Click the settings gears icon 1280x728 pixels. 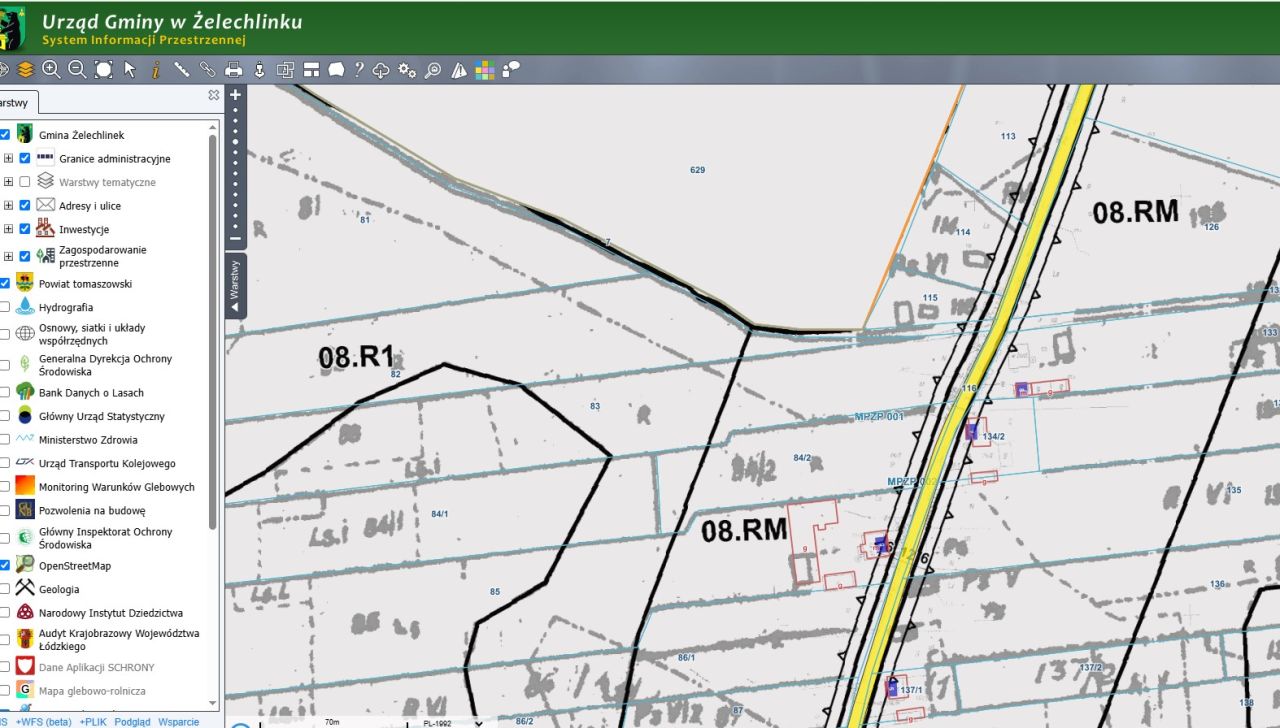pos(407,70)
